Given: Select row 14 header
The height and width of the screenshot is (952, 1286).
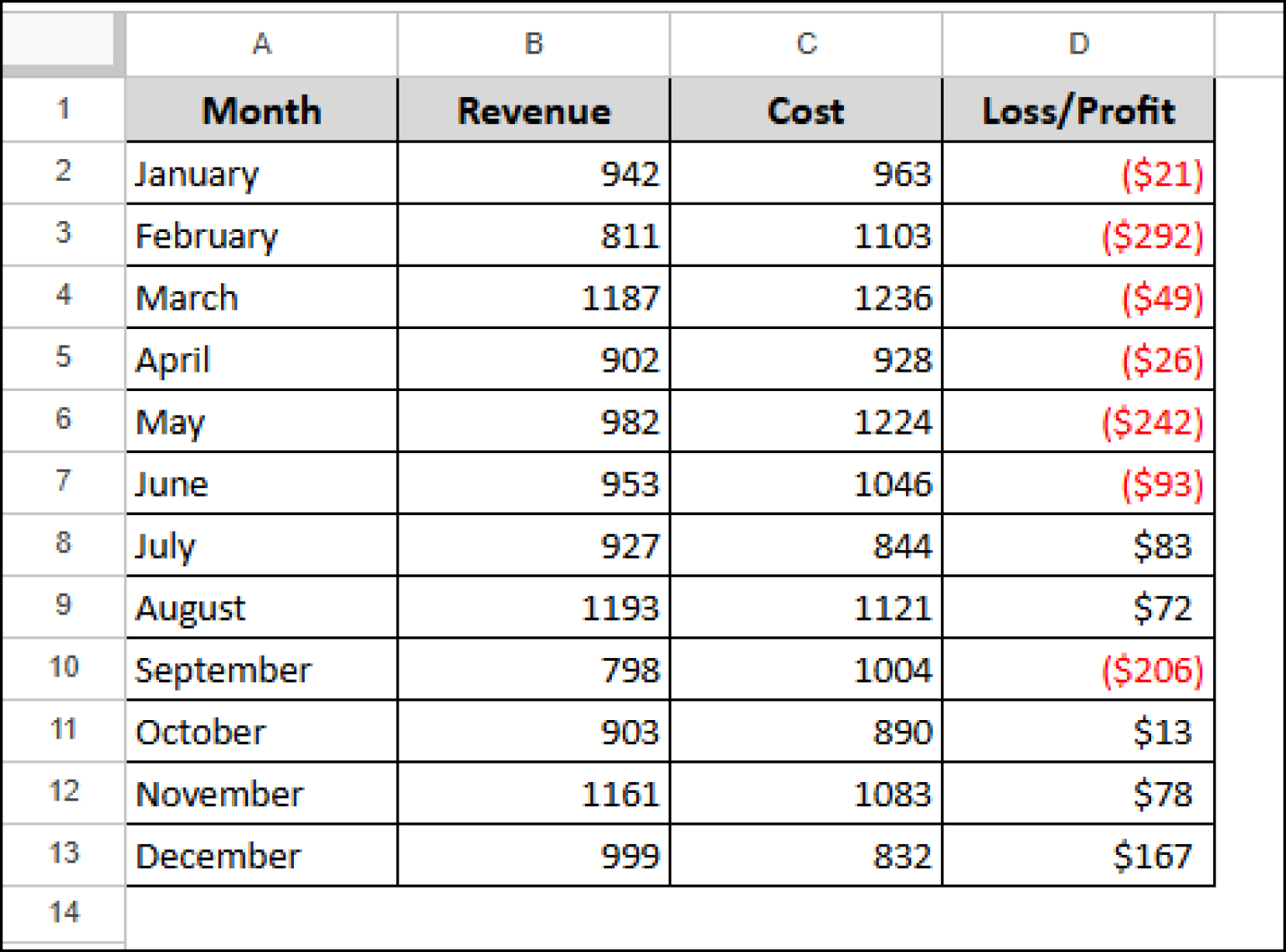Looking at the screenshot, I should pyautogui.click(x=62, y=913).
